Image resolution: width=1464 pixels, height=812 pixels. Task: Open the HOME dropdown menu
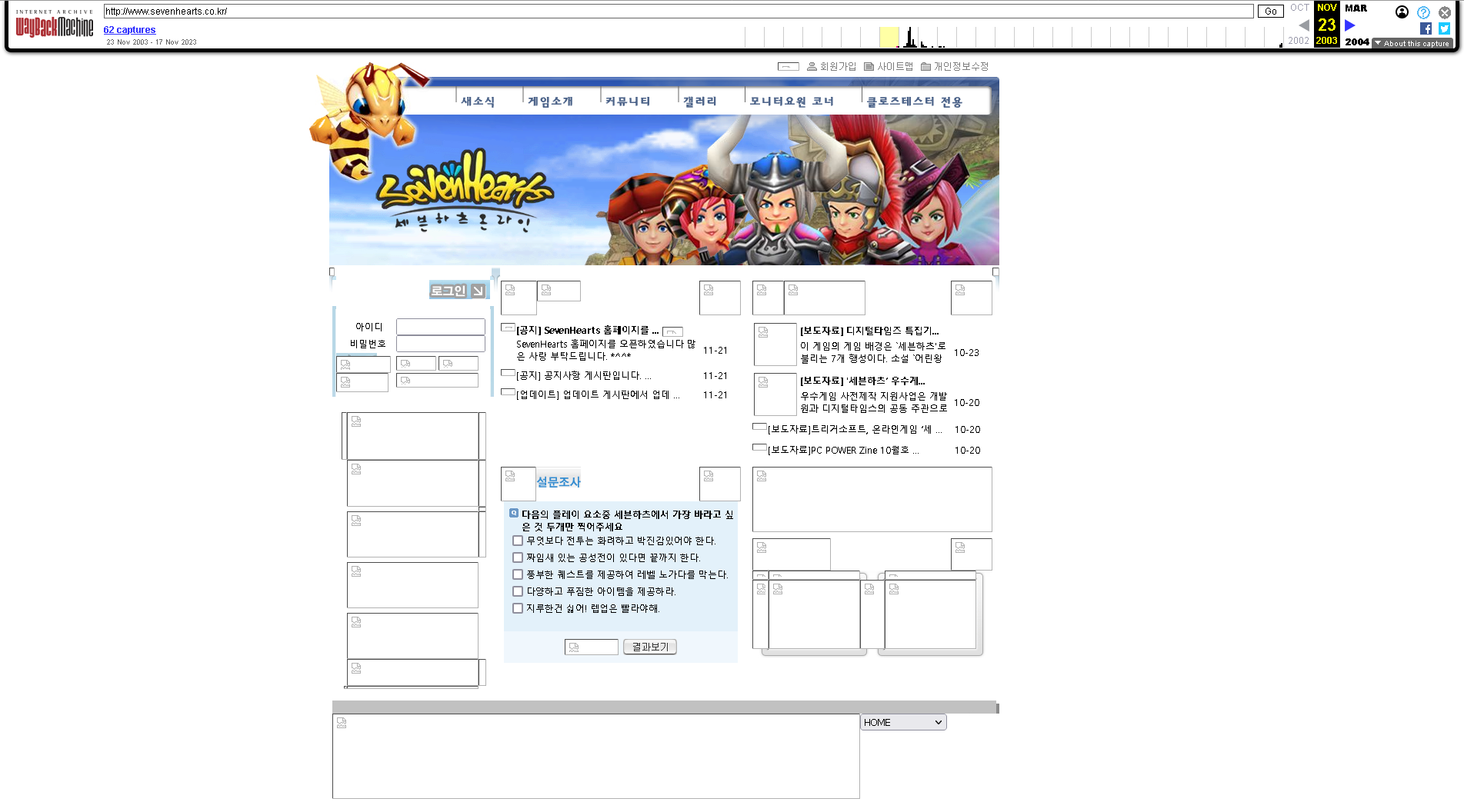[903, 722]
